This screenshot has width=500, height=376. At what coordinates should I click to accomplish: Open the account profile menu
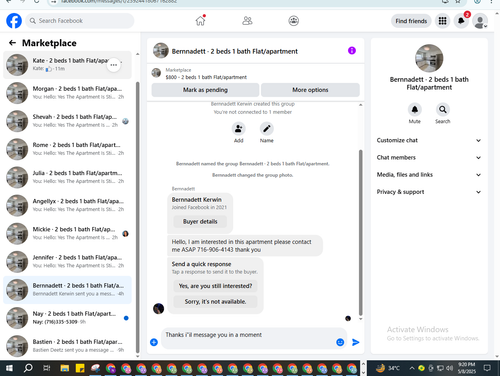[480, 21]
